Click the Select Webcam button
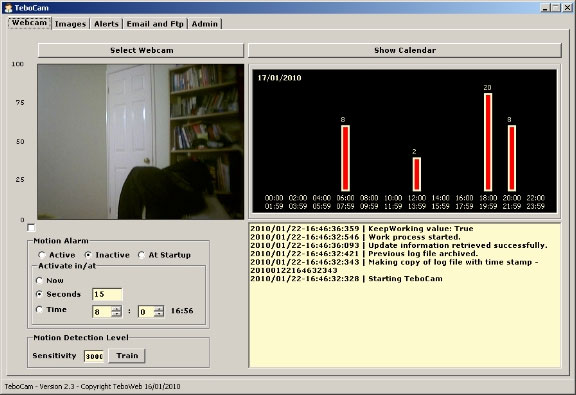This screenshot has width=576, height=395. tap(141, 50)
